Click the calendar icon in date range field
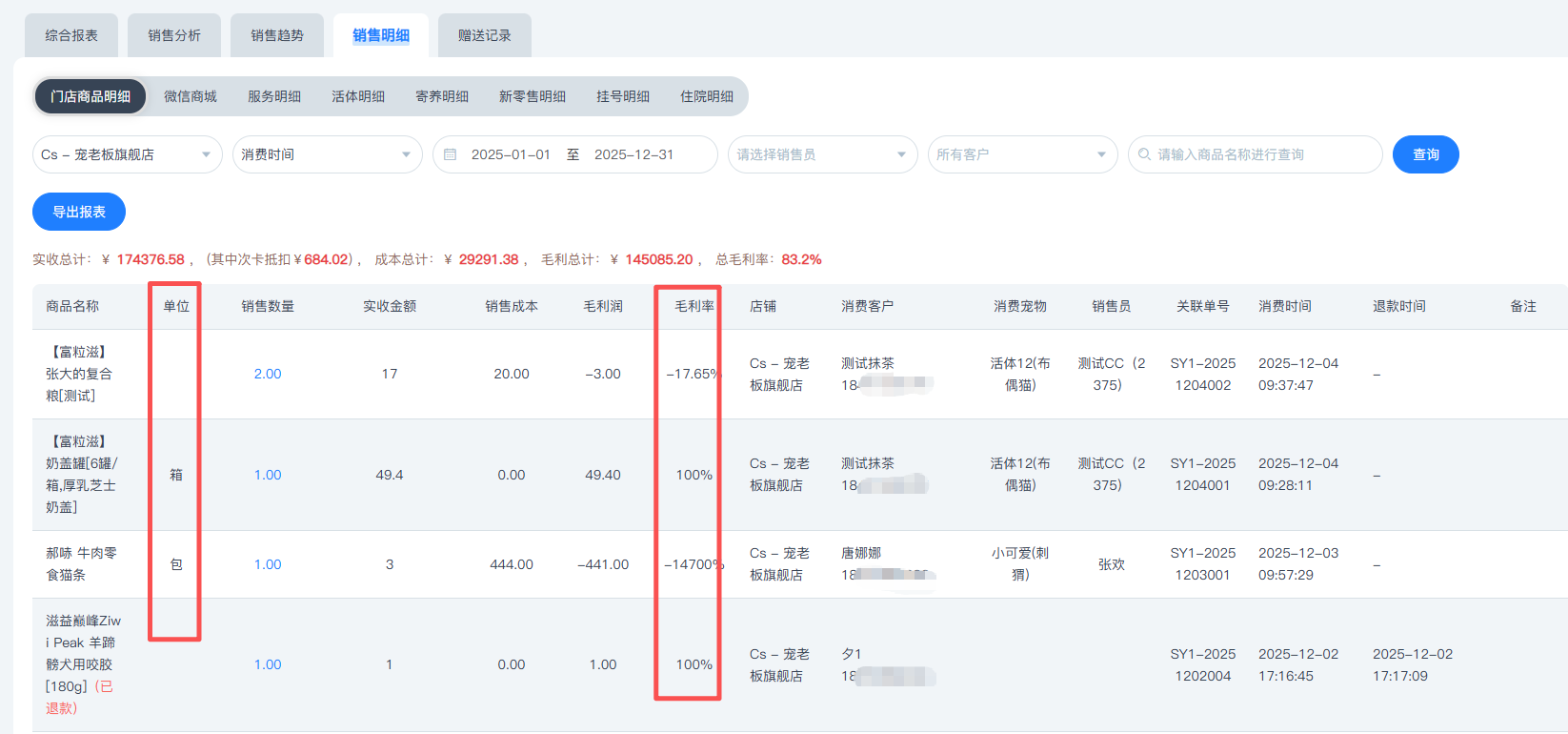The image size is (1568, 734). [x=451, y=154]
